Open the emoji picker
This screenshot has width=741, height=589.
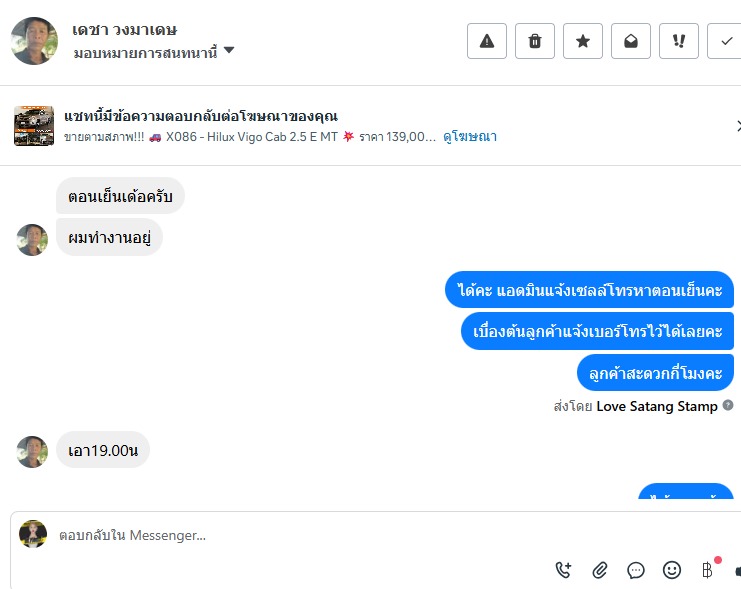click(x=672, y=570)
